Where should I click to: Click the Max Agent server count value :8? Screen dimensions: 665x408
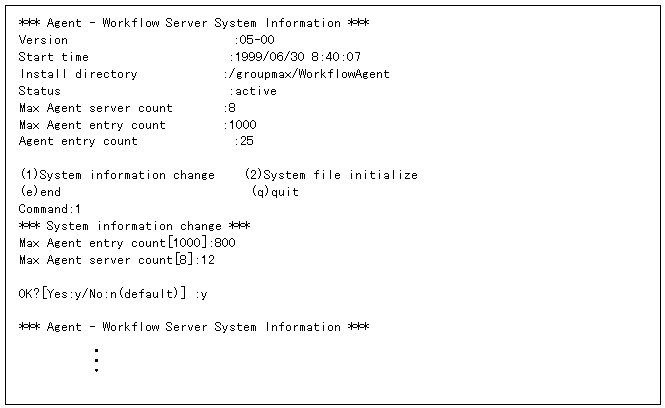[x=231, y=108]
